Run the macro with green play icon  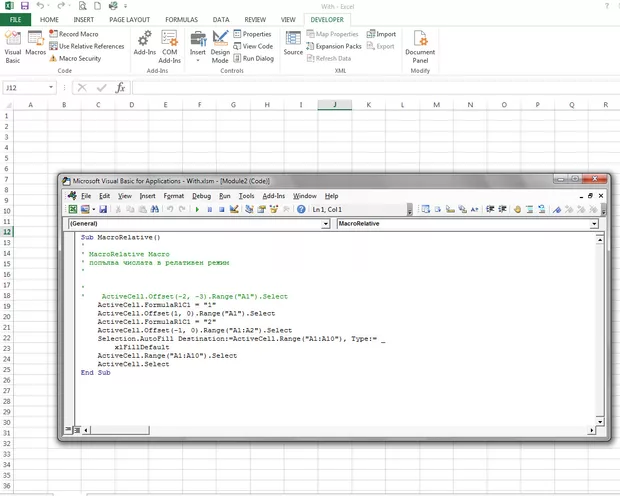tap(197, 209)
